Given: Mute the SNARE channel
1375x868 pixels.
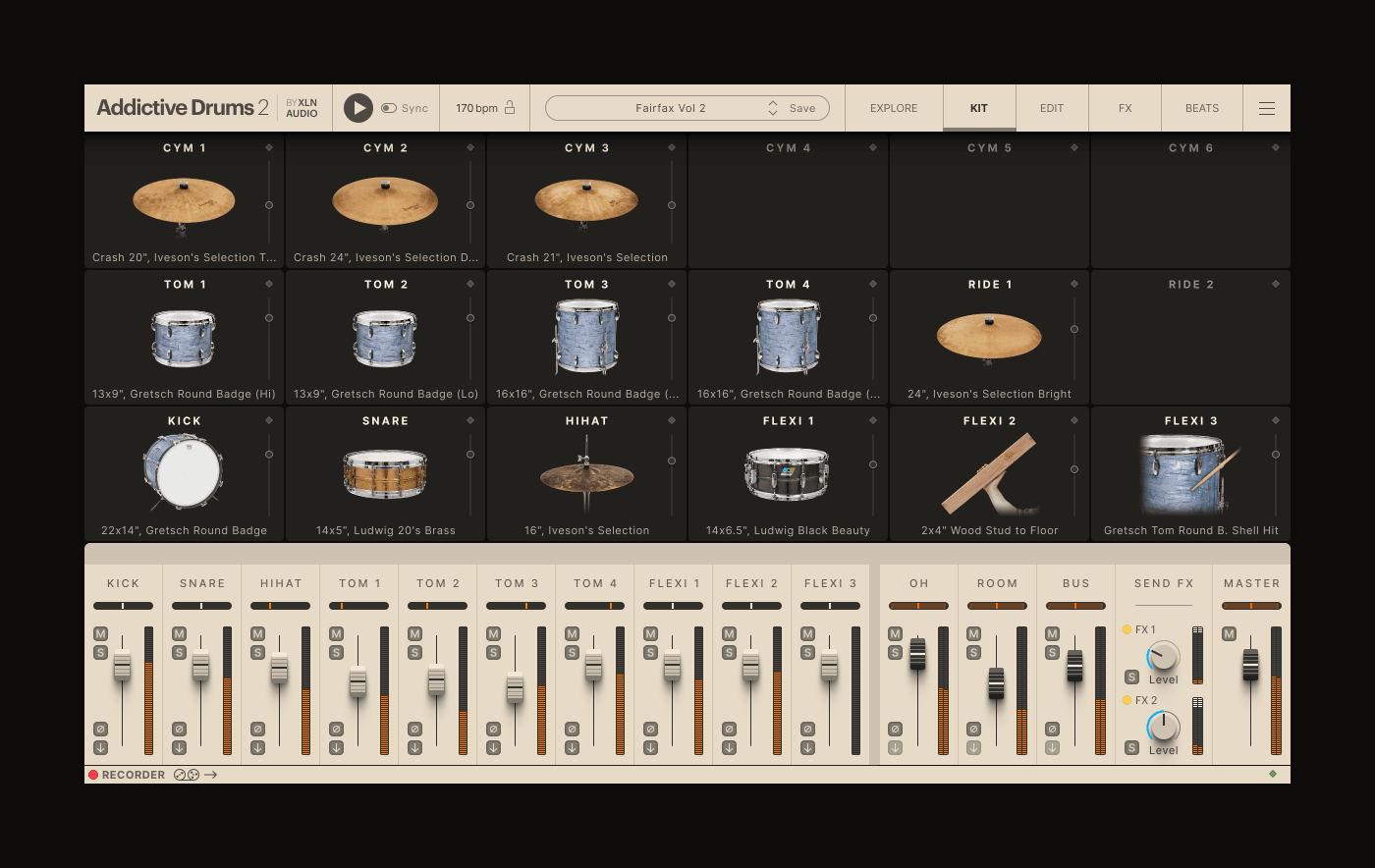Looking at the screenshot, I should [x=179, y=634].
